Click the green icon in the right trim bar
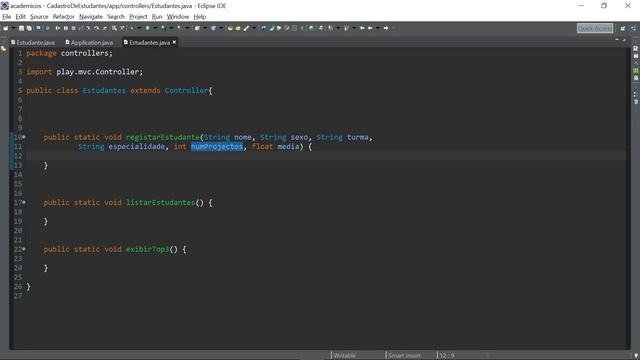 click(636, 71)
